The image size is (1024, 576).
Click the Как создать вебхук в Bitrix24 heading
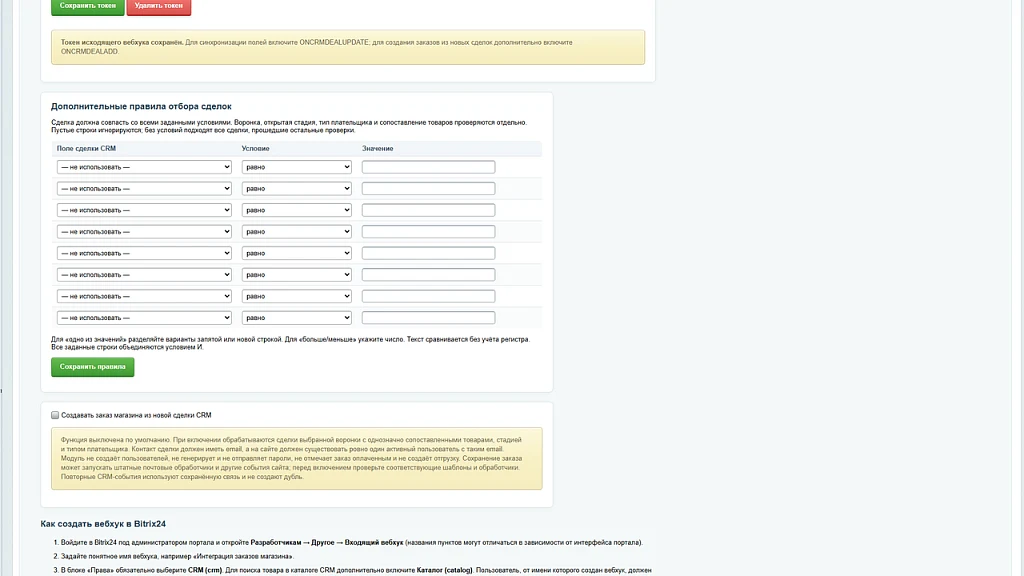click(x=103, y=524)
